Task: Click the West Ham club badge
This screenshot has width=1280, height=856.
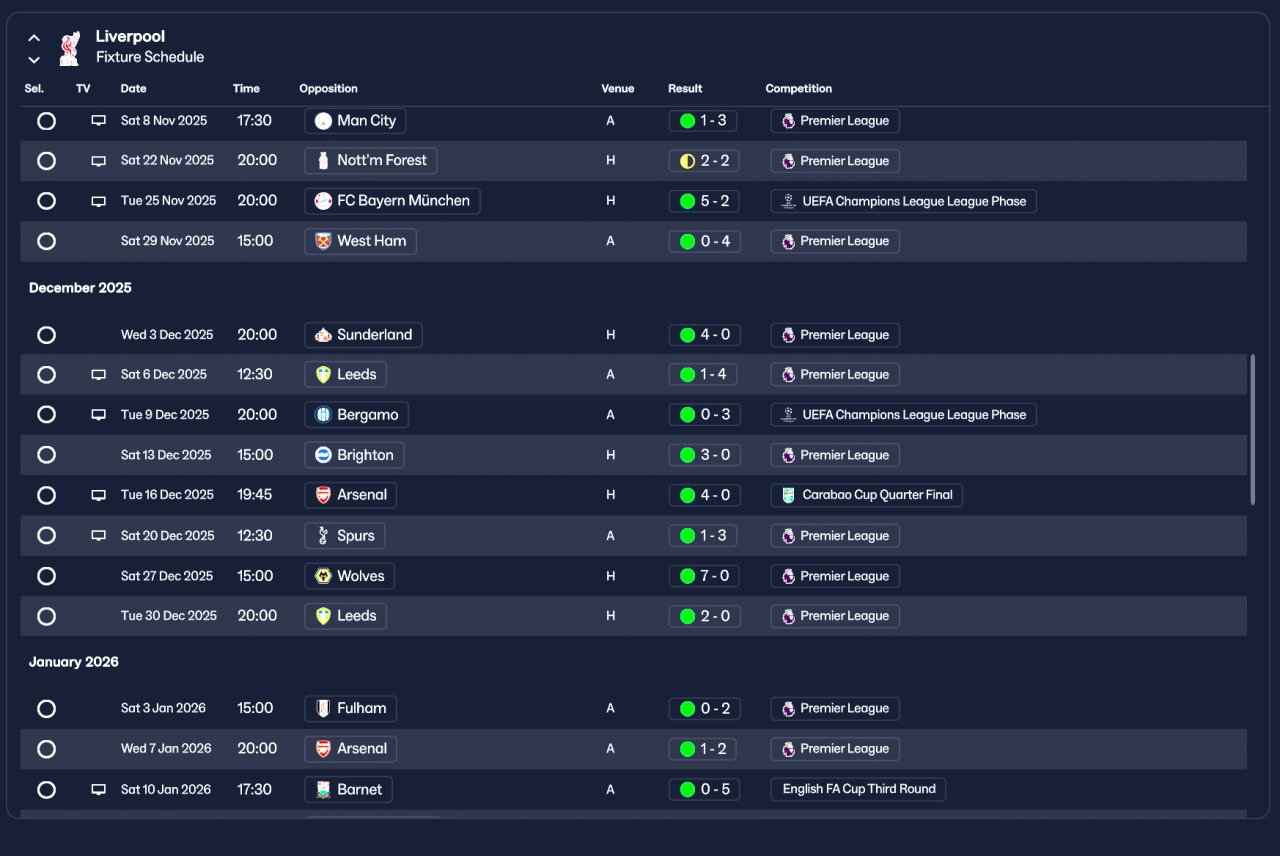Action: click(323, 241)
